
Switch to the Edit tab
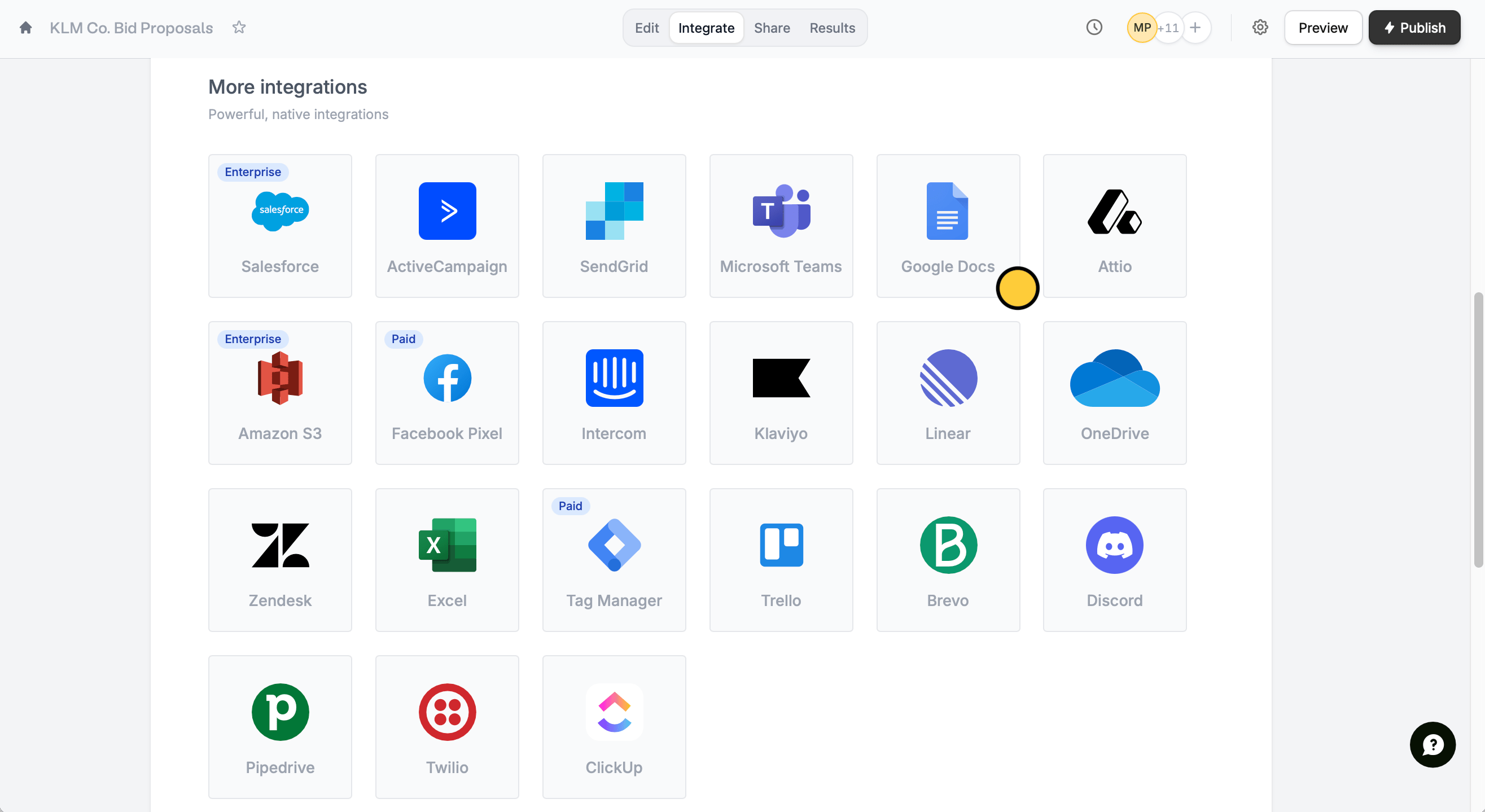pos(646,28)
